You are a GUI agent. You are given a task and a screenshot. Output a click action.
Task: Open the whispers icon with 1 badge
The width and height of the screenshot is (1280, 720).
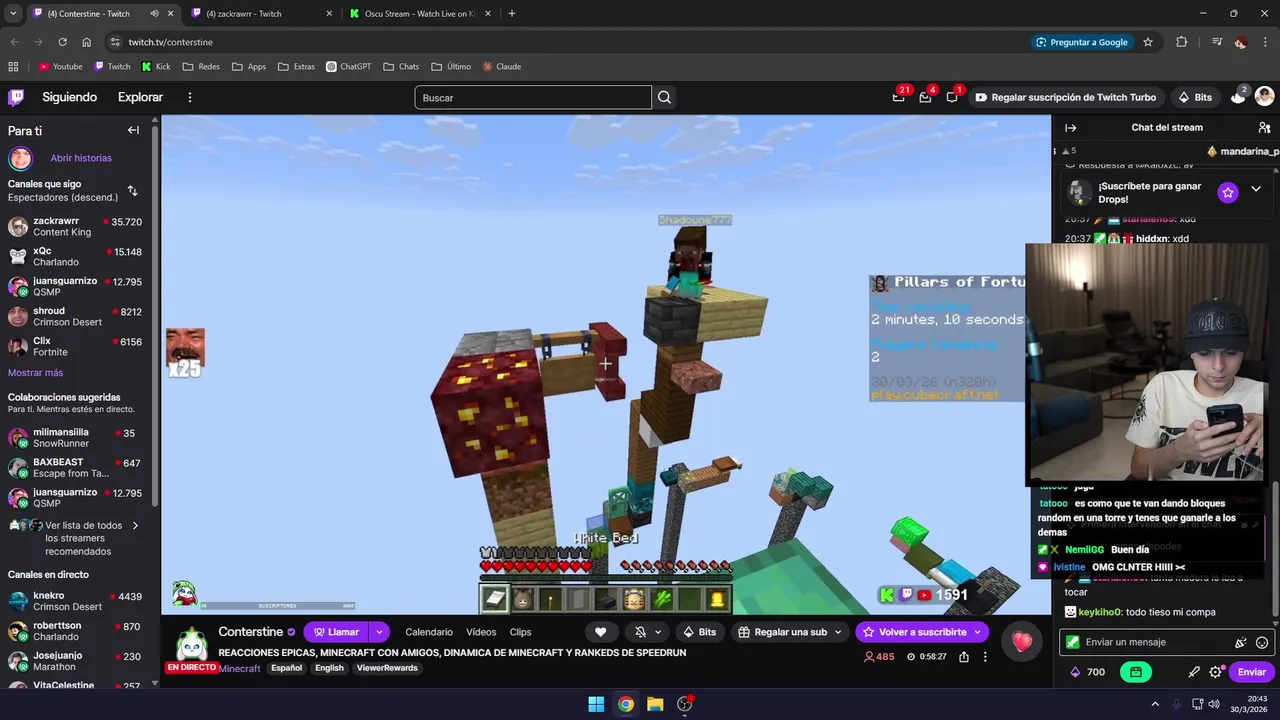coord(952,97)
